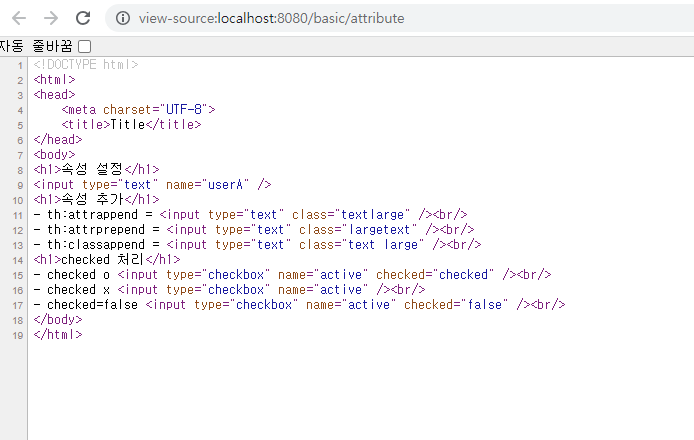Click the closing </head> tag
The image size is (694, 440).
[58, 140]
